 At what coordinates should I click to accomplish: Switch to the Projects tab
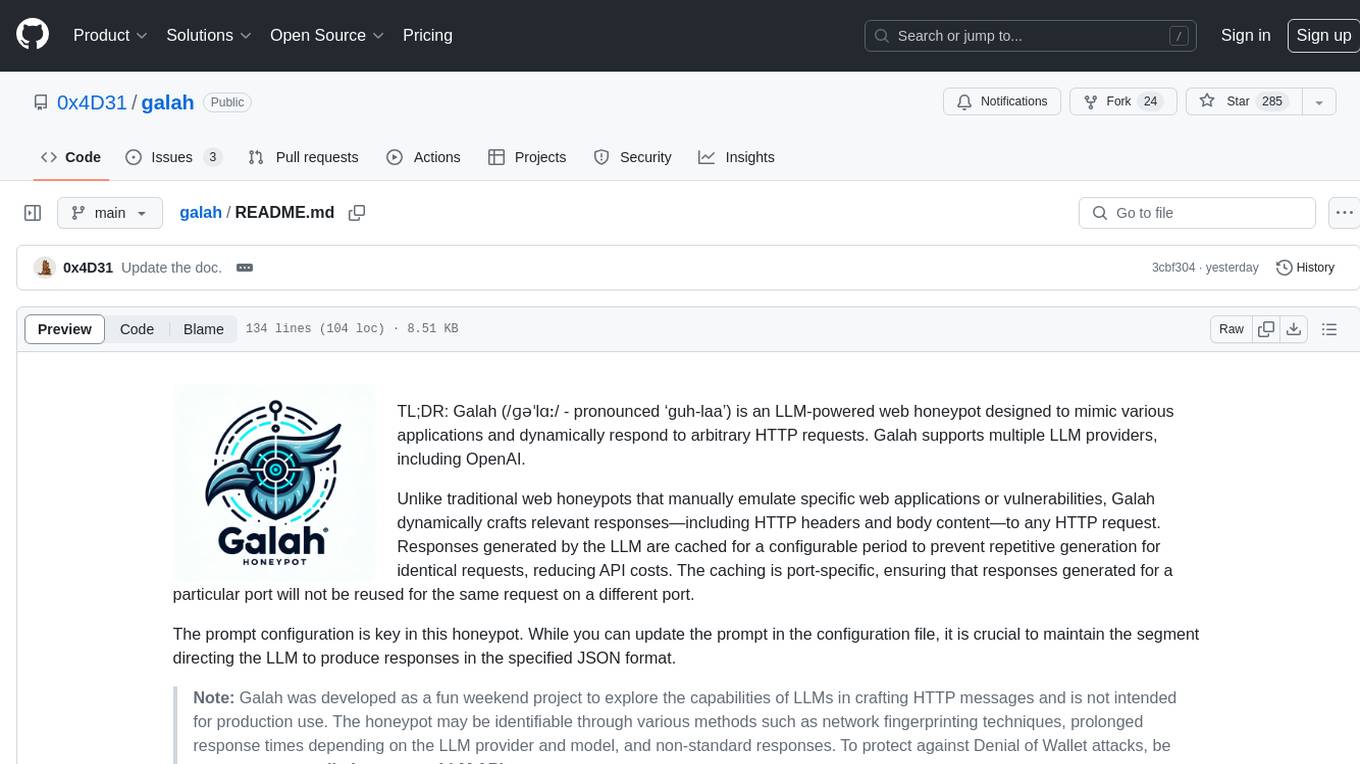click(x=527, y=157)
